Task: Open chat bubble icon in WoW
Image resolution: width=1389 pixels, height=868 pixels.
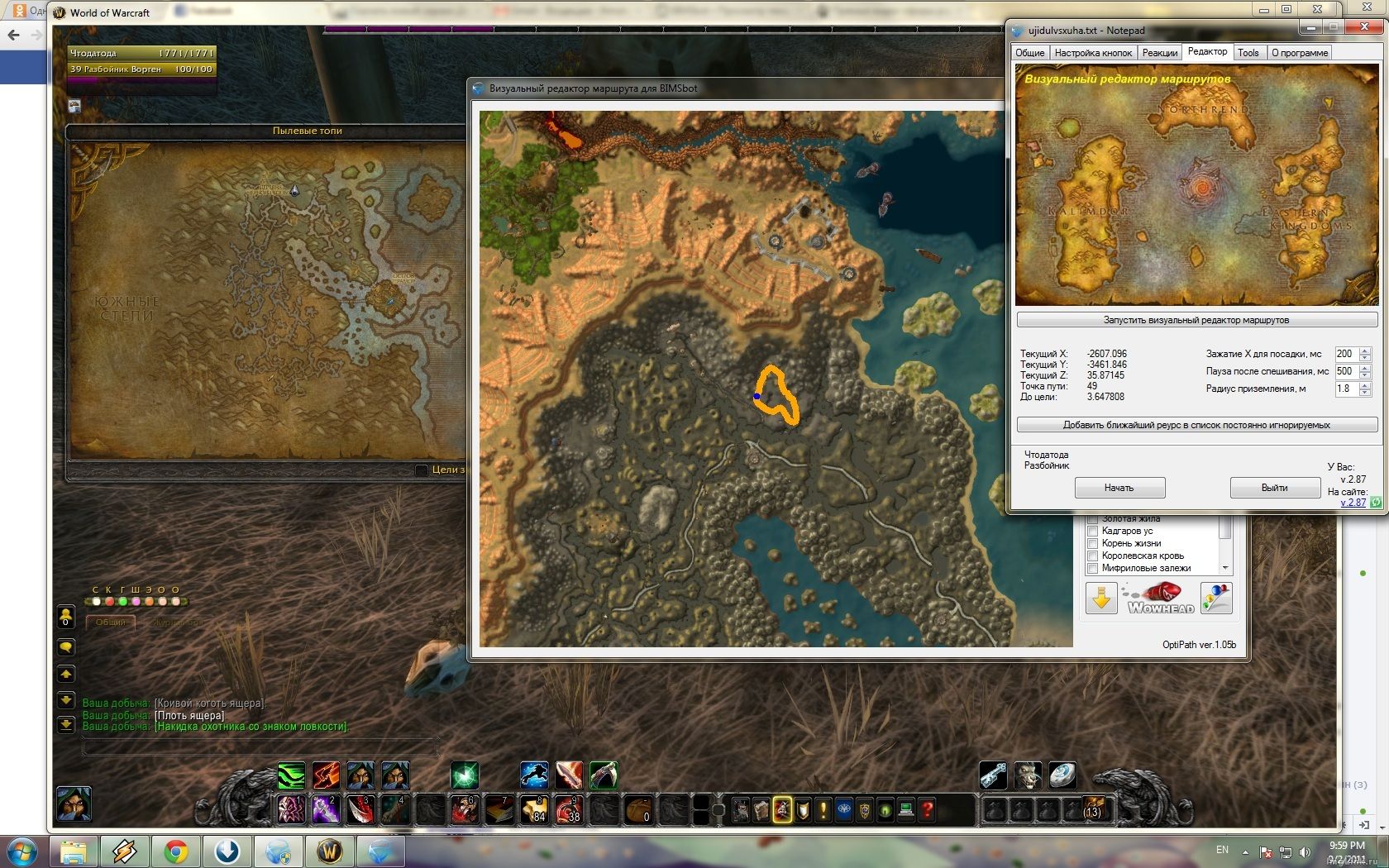Action: [x=66, y=647]
